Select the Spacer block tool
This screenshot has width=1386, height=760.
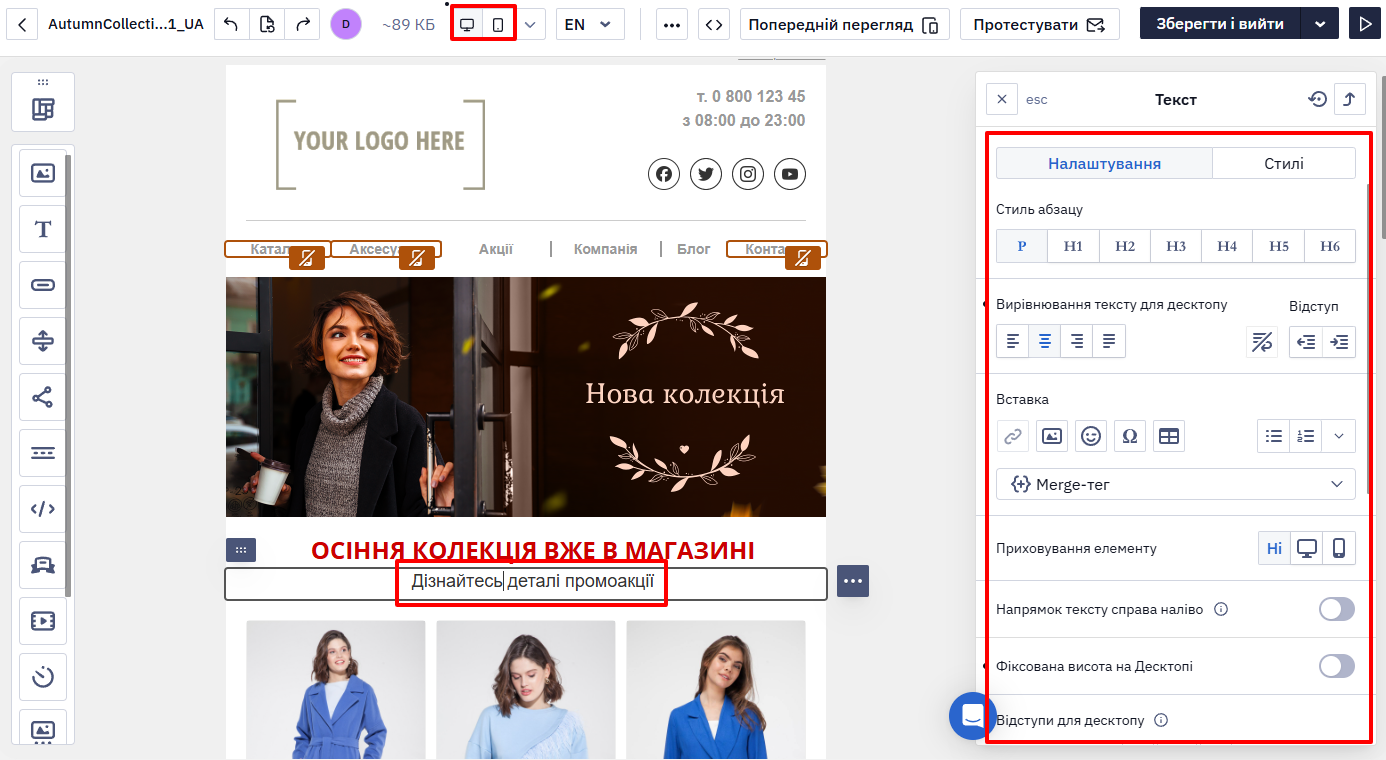(x=43, y=341)
